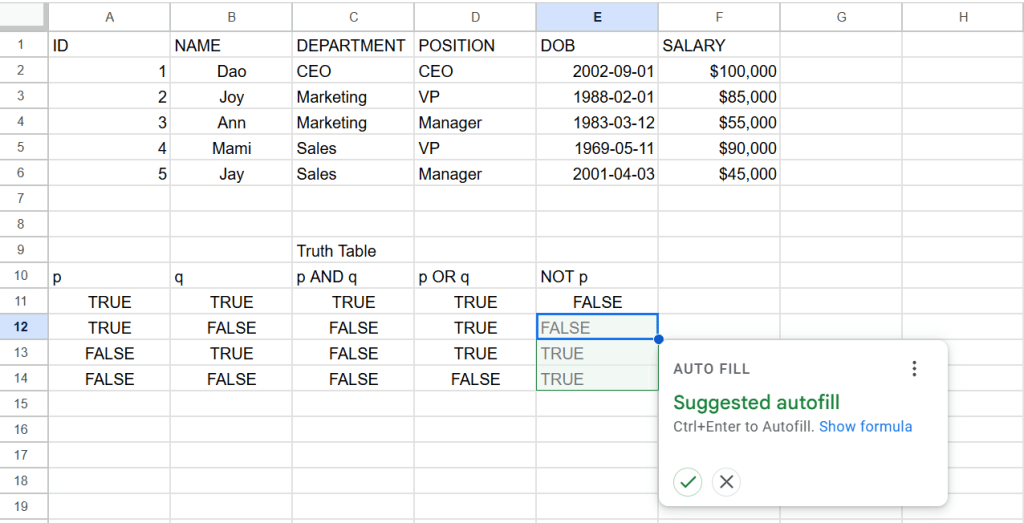
Task: Click the cell containing $100,000
Action: click(718, 71)
